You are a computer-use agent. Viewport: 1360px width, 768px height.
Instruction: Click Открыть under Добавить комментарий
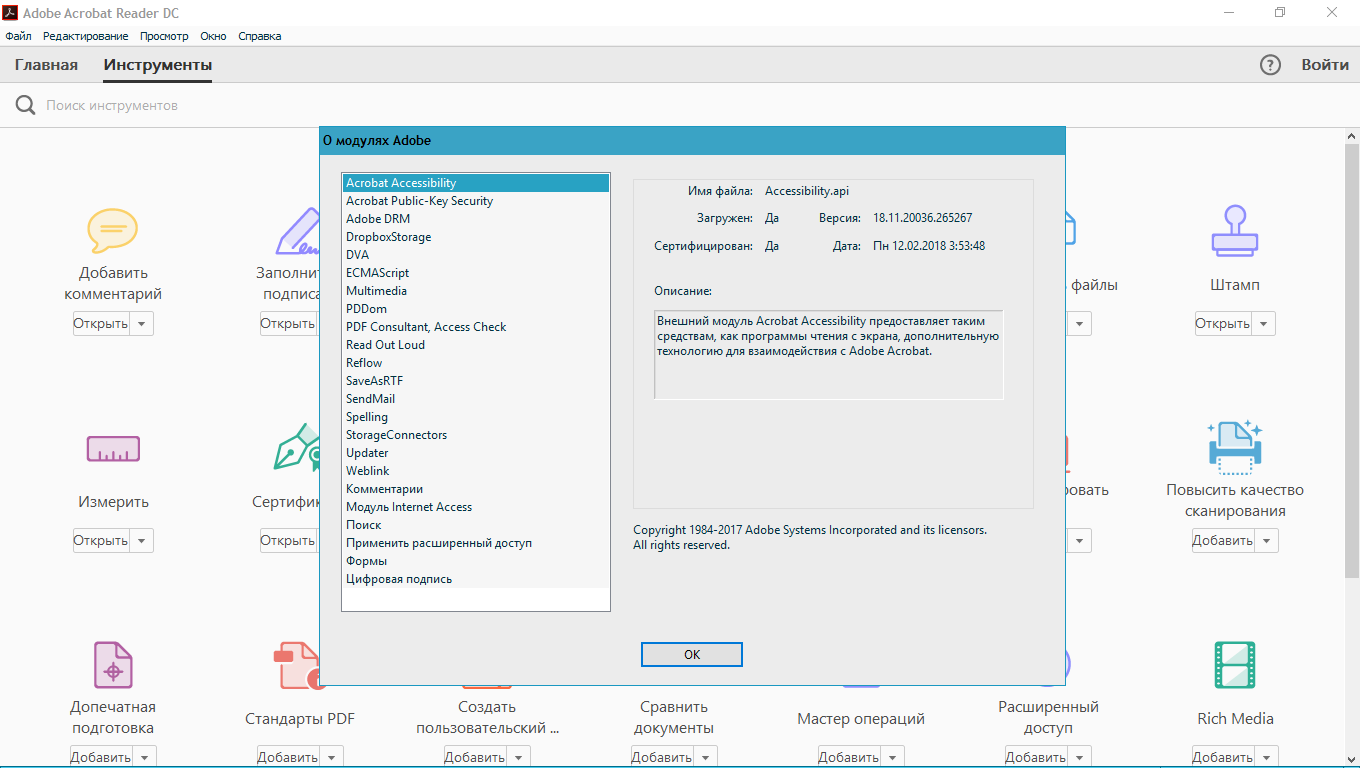point(102,324)
